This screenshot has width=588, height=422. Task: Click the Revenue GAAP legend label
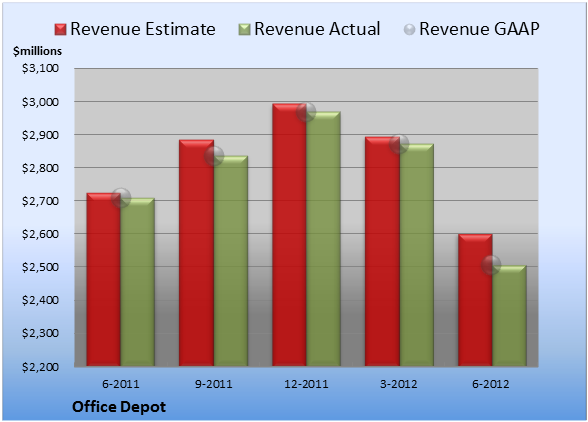tap(479, 29)
